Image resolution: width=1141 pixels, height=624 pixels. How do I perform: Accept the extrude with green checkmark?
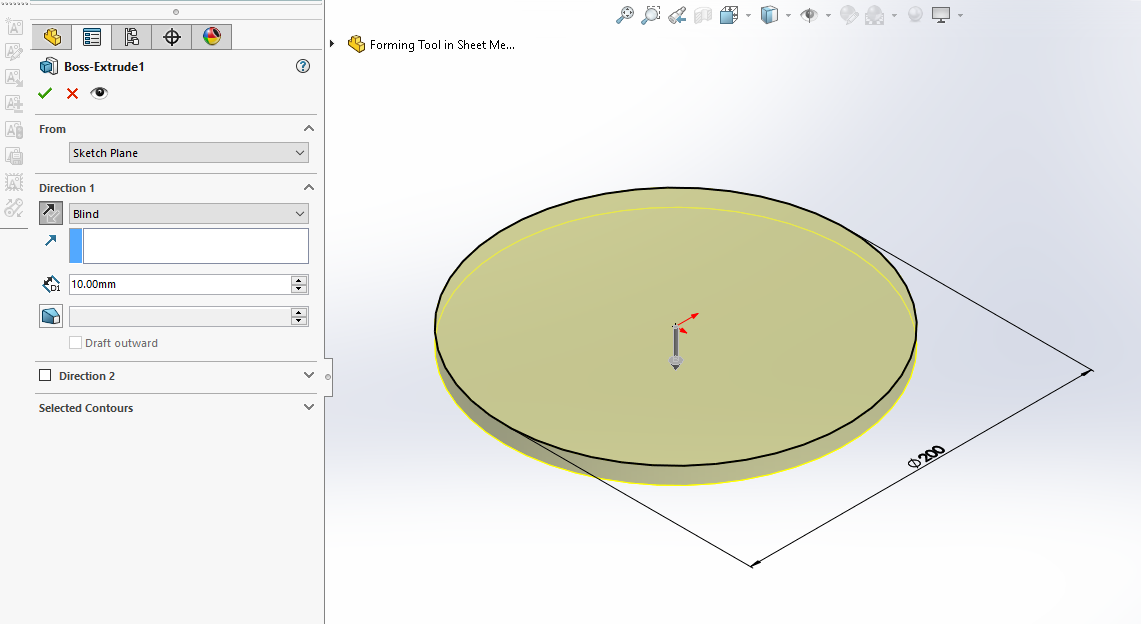click(45, 93)
